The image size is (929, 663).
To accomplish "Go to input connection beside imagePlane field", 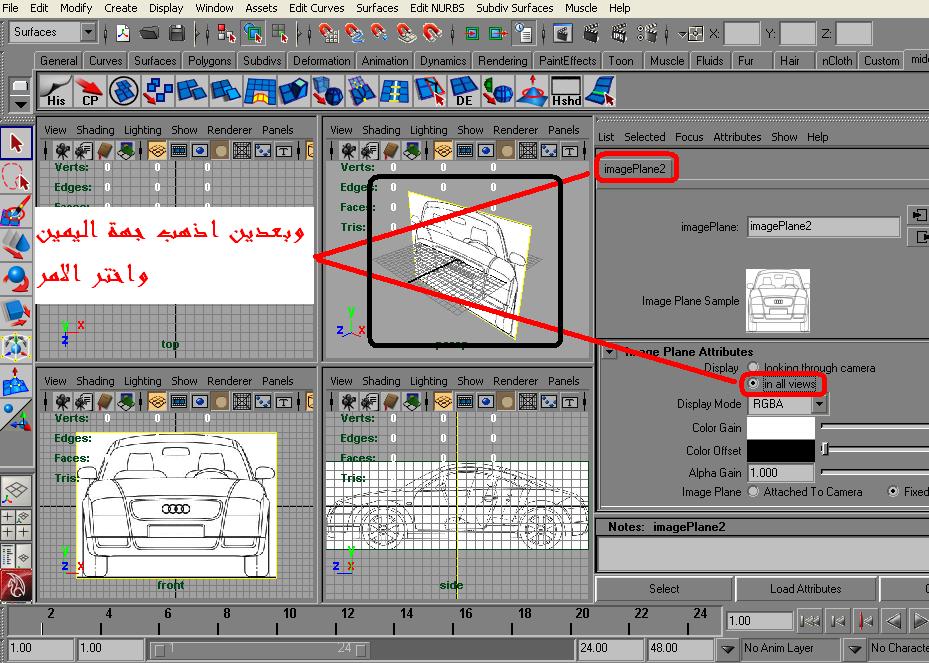I will [918, 215].
